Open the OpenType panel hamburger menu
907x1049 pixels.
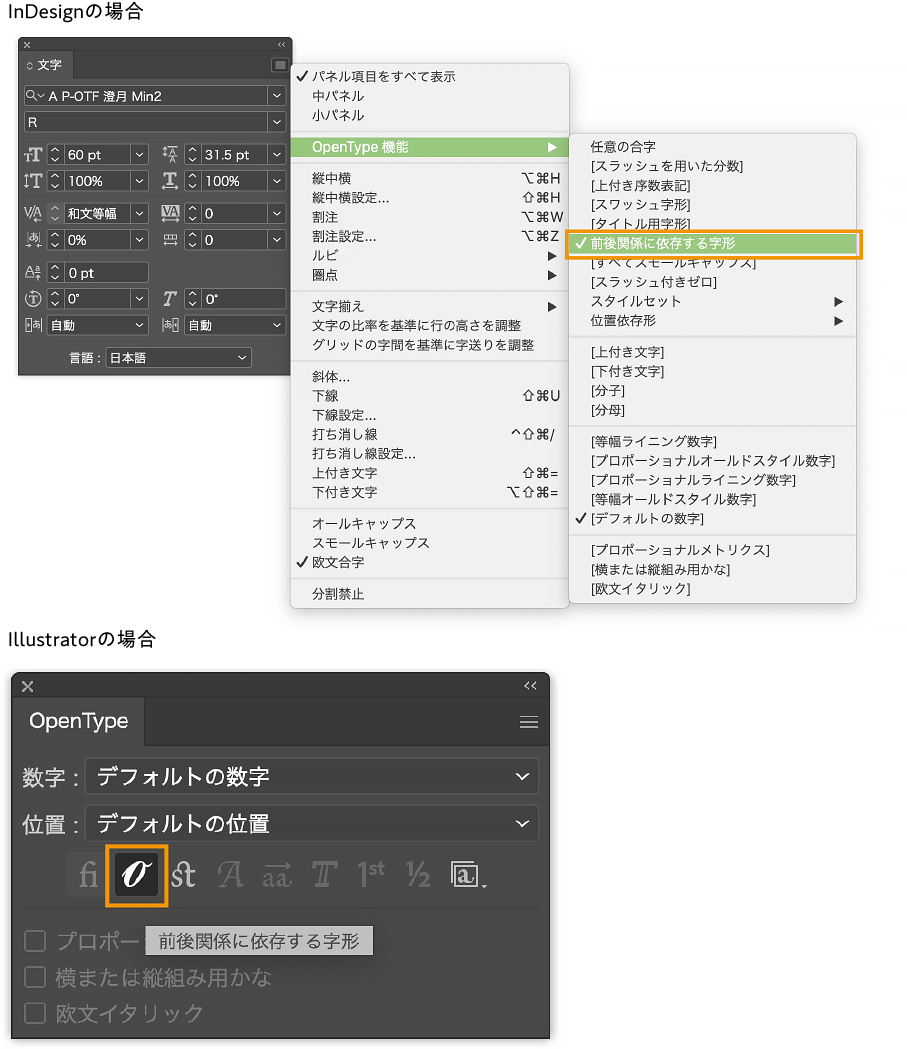pos(529,722)
